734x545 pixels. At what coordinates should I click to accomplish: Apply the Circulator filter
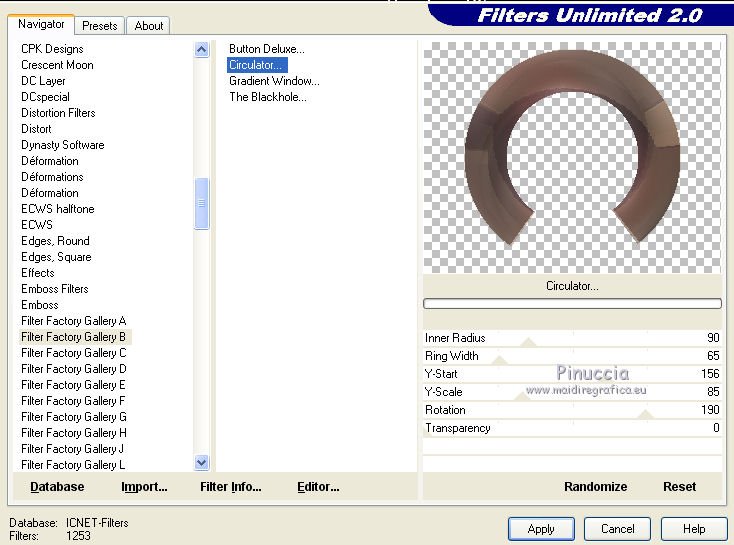tap(541, 529)
